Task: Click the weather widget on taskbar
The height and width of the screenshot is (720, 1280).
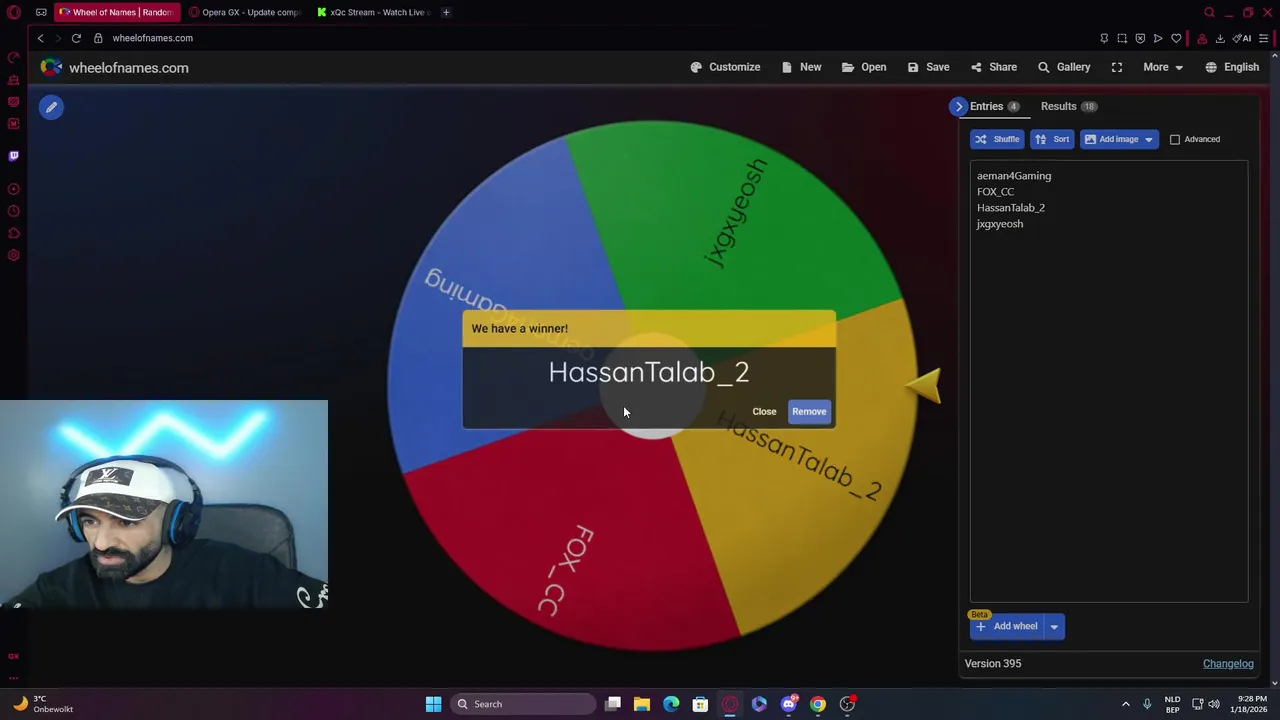Action: click(x=44, y=704)
